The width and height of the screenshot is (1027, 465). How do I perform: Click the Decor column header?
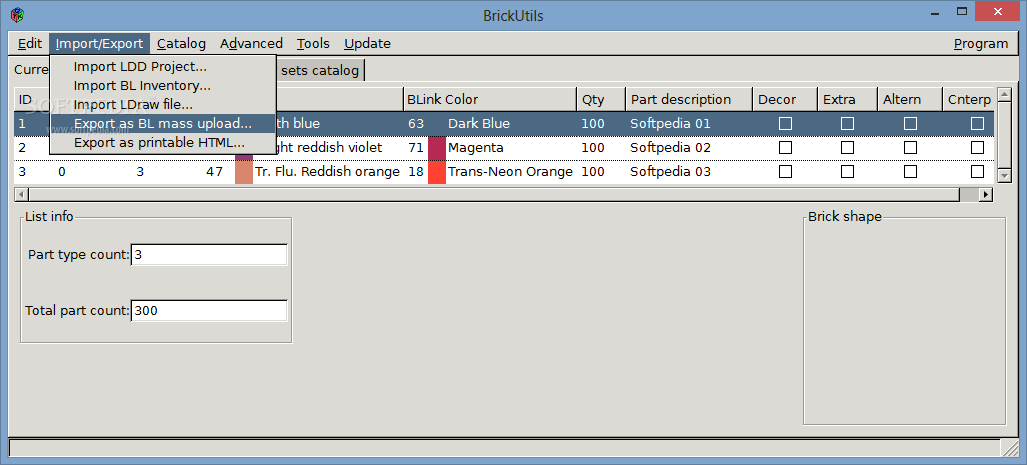coord(785,100)
